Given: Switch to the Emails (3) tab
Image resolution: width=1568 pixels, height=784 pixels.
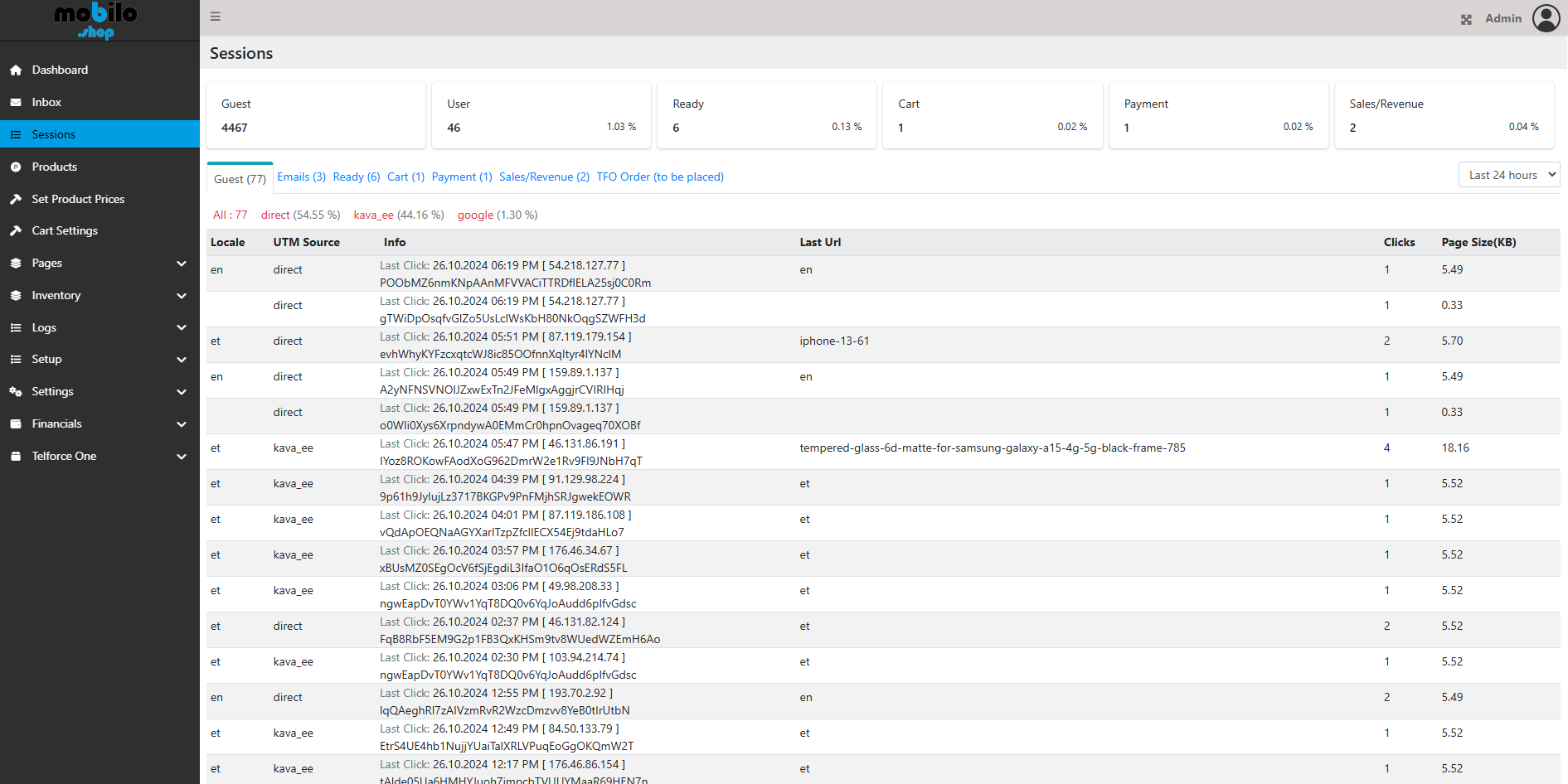Looking at the screenshot, I should [301, 177].
